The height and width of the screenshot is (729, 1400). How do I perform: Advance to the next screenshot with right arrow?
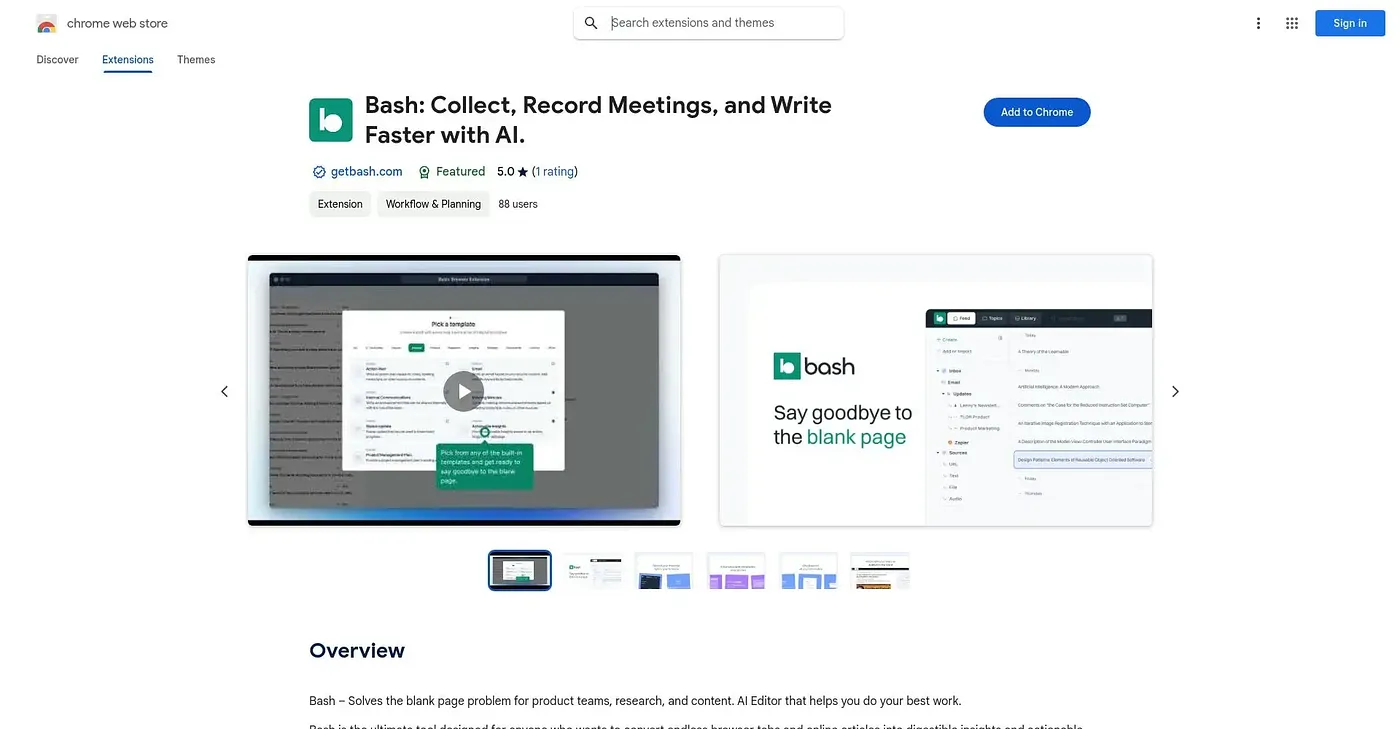[1175, 391]
